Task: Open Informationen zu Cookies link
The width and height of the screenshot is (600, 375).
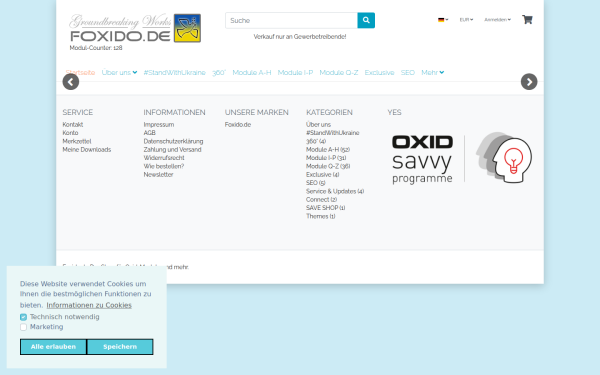Action: tap(89, 305)
